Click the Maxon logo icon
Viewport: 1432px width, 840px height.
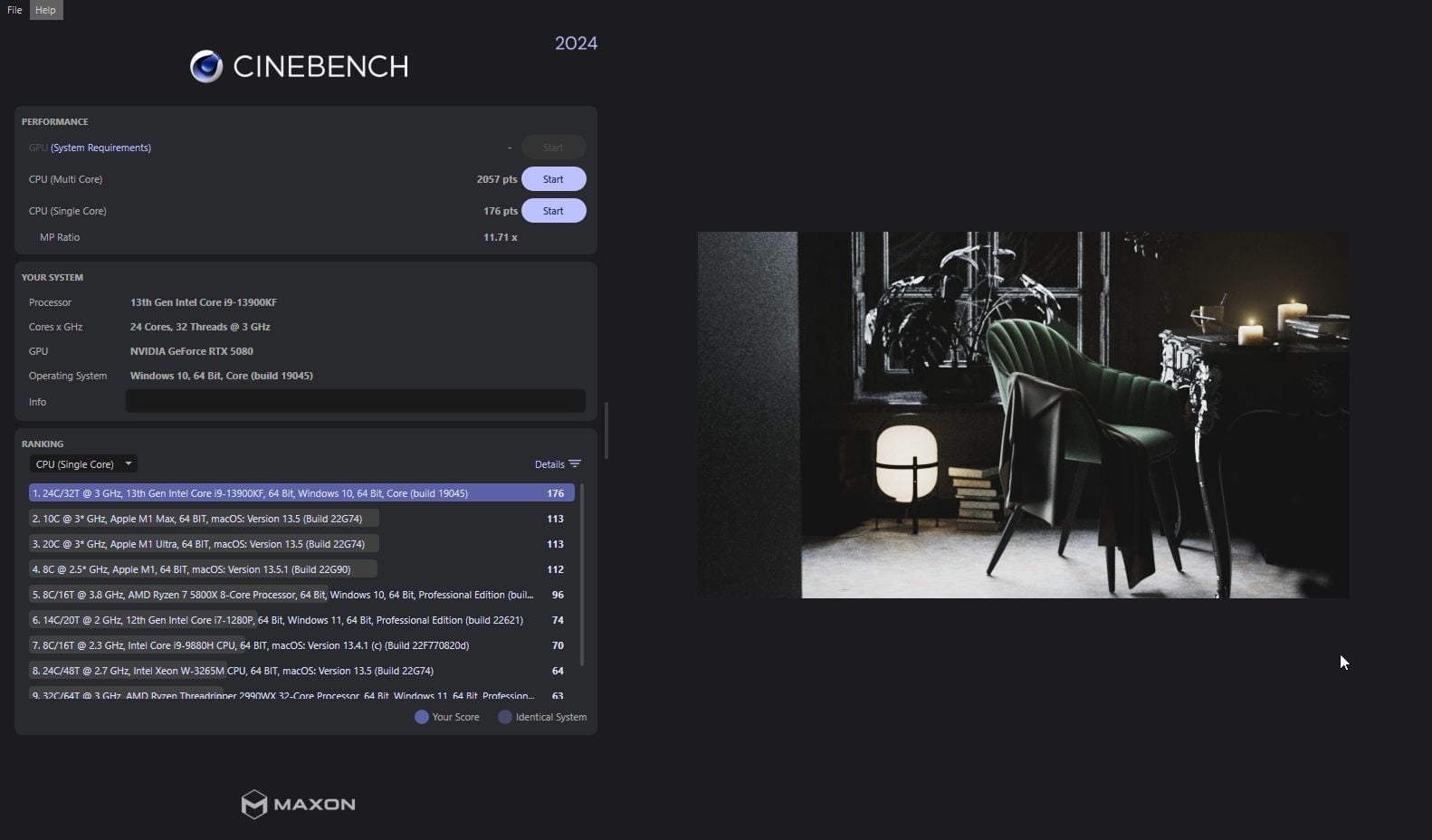[x=254, y=804]
